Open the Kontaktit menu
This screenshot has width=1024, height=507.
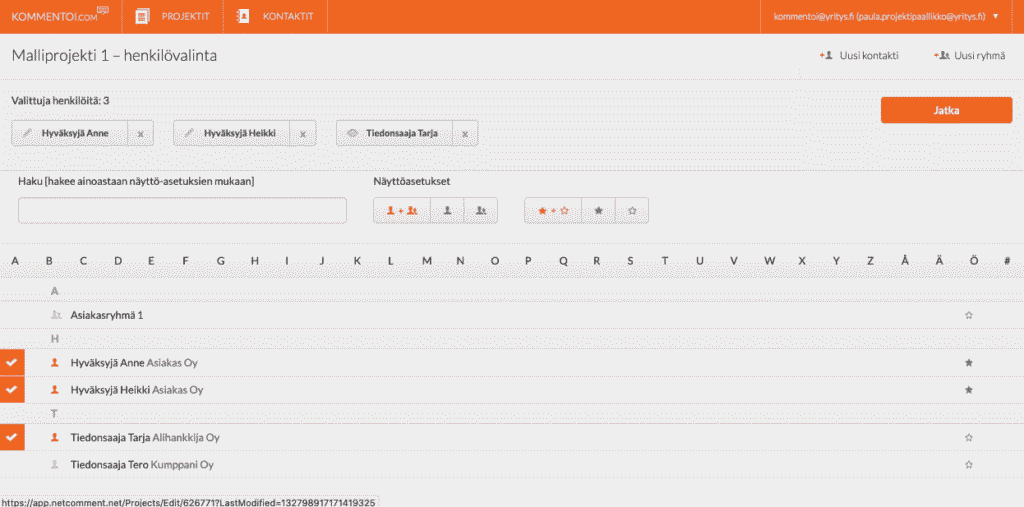click(275, 16)
